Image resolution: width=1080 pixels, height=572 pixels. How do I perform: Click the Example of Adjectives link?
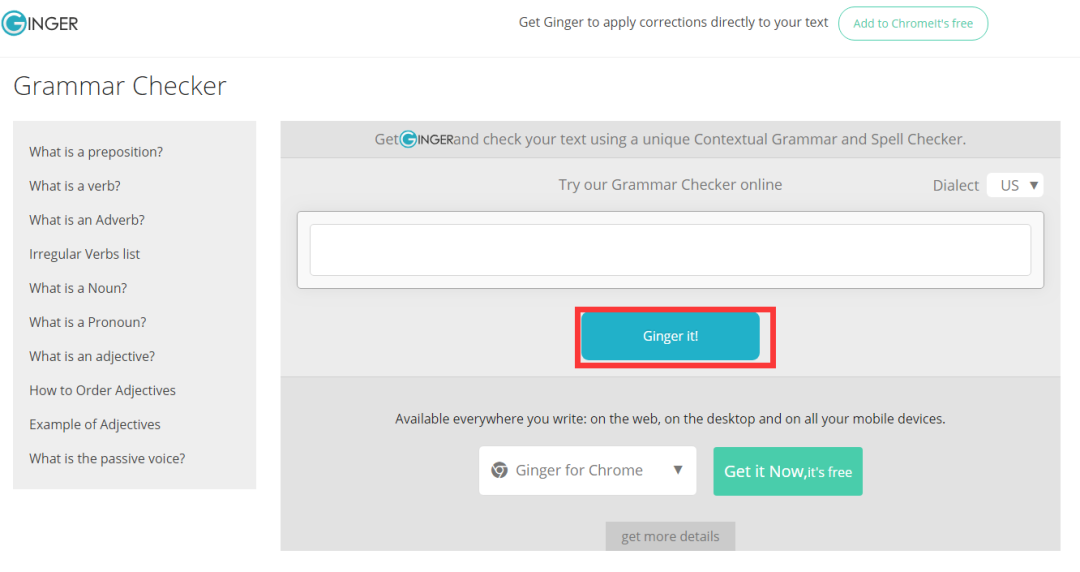95,424
